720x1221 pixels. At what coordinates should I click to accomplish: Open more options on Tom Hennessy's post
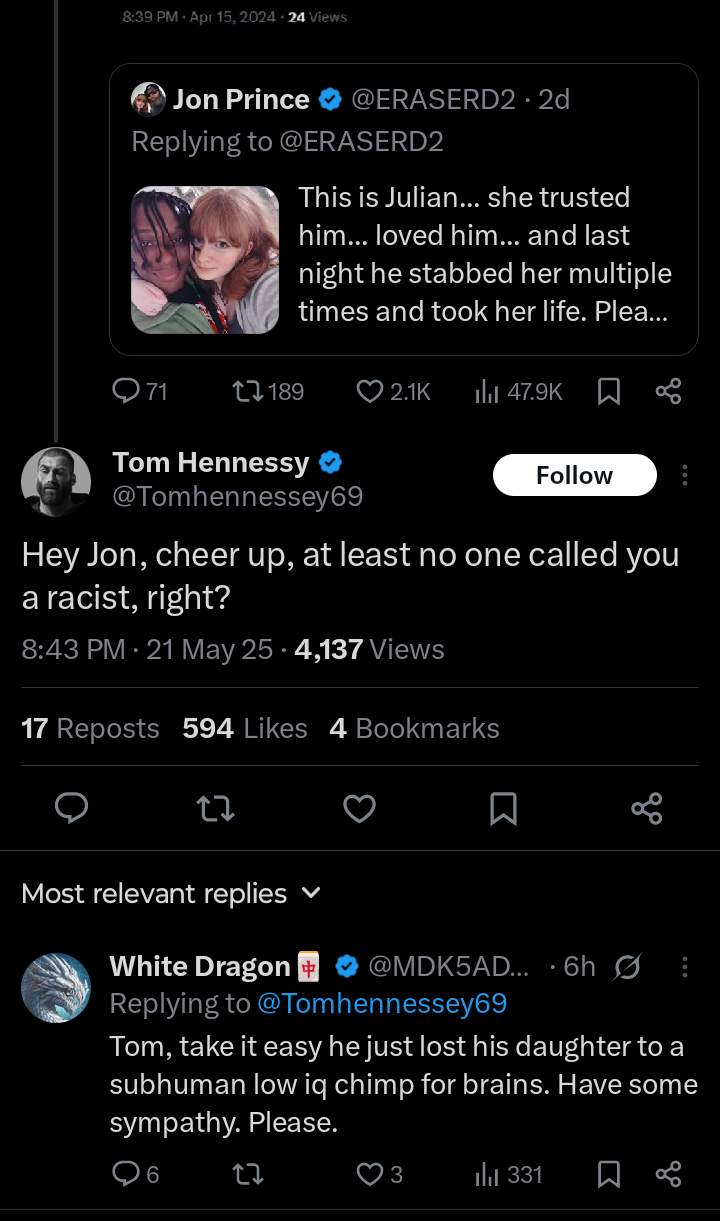(x=684, y=475)
